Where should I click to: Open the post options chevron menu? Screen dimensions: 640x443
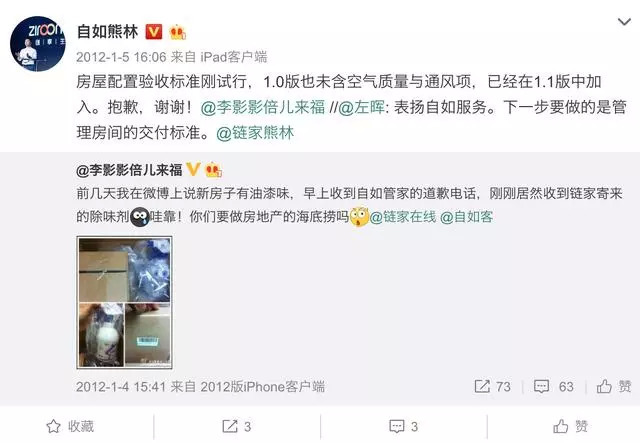pos(624,22)
